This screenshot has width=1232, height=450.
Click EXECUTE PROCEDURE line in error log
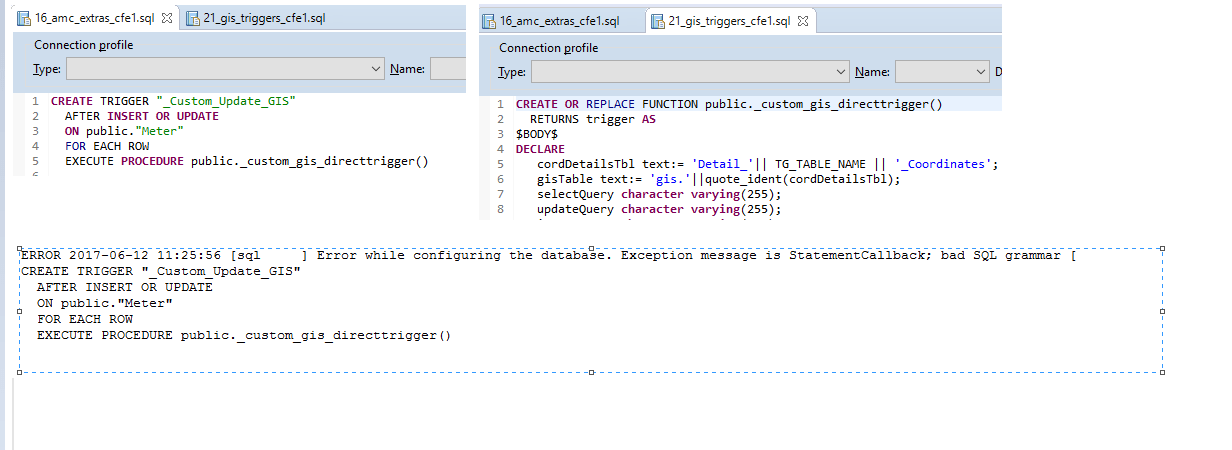pos(244,335)
